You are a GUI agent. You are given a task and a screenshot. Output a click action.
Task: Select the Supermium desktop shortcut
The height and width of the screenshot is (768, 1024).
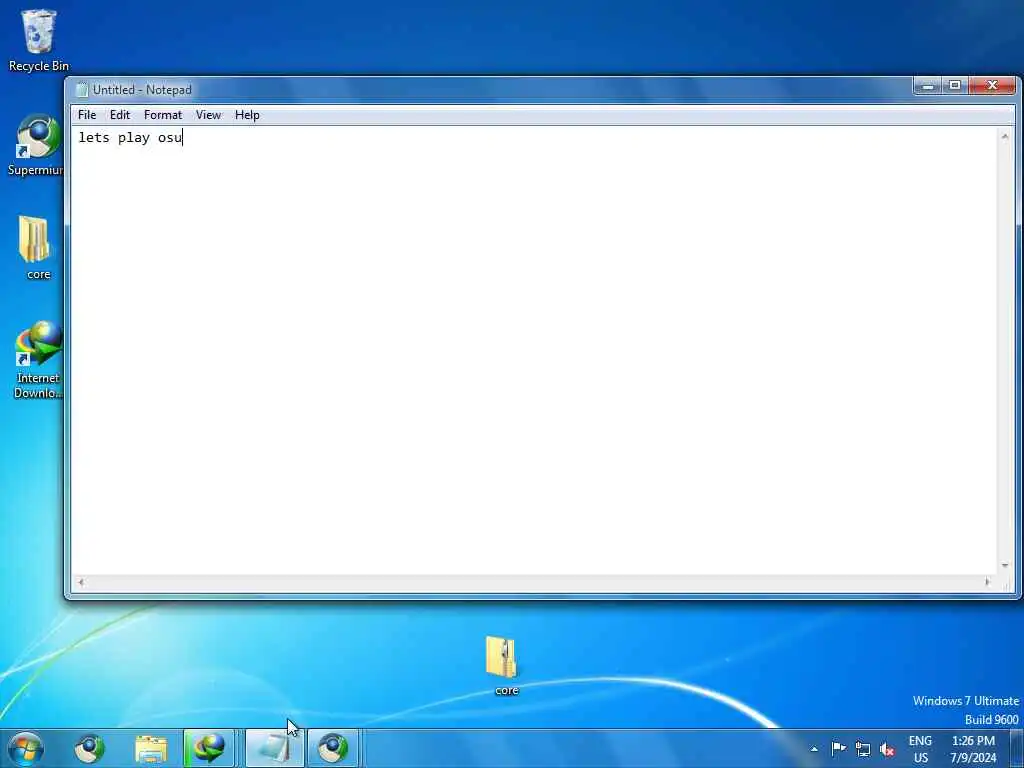36,145
